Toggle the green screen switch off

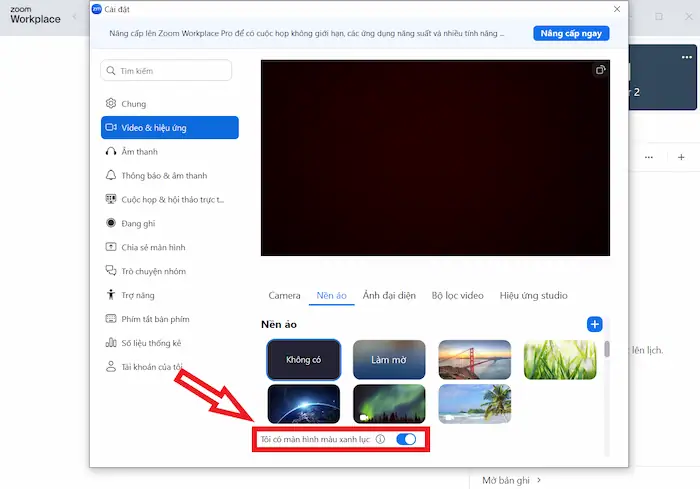coord(406,439)
